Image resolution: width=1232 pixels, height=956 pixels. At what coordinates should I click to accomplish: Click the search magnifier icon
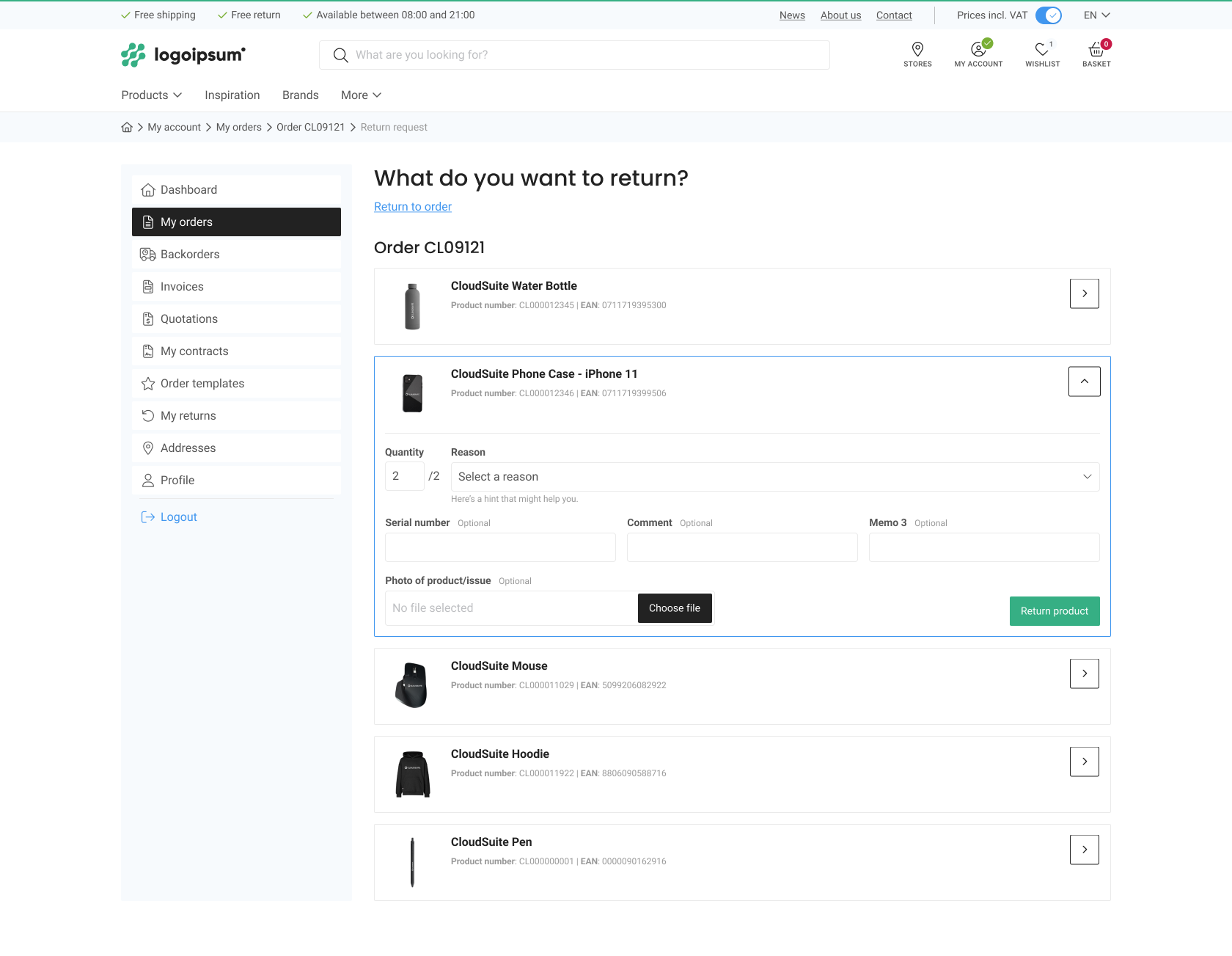(340, 56)
